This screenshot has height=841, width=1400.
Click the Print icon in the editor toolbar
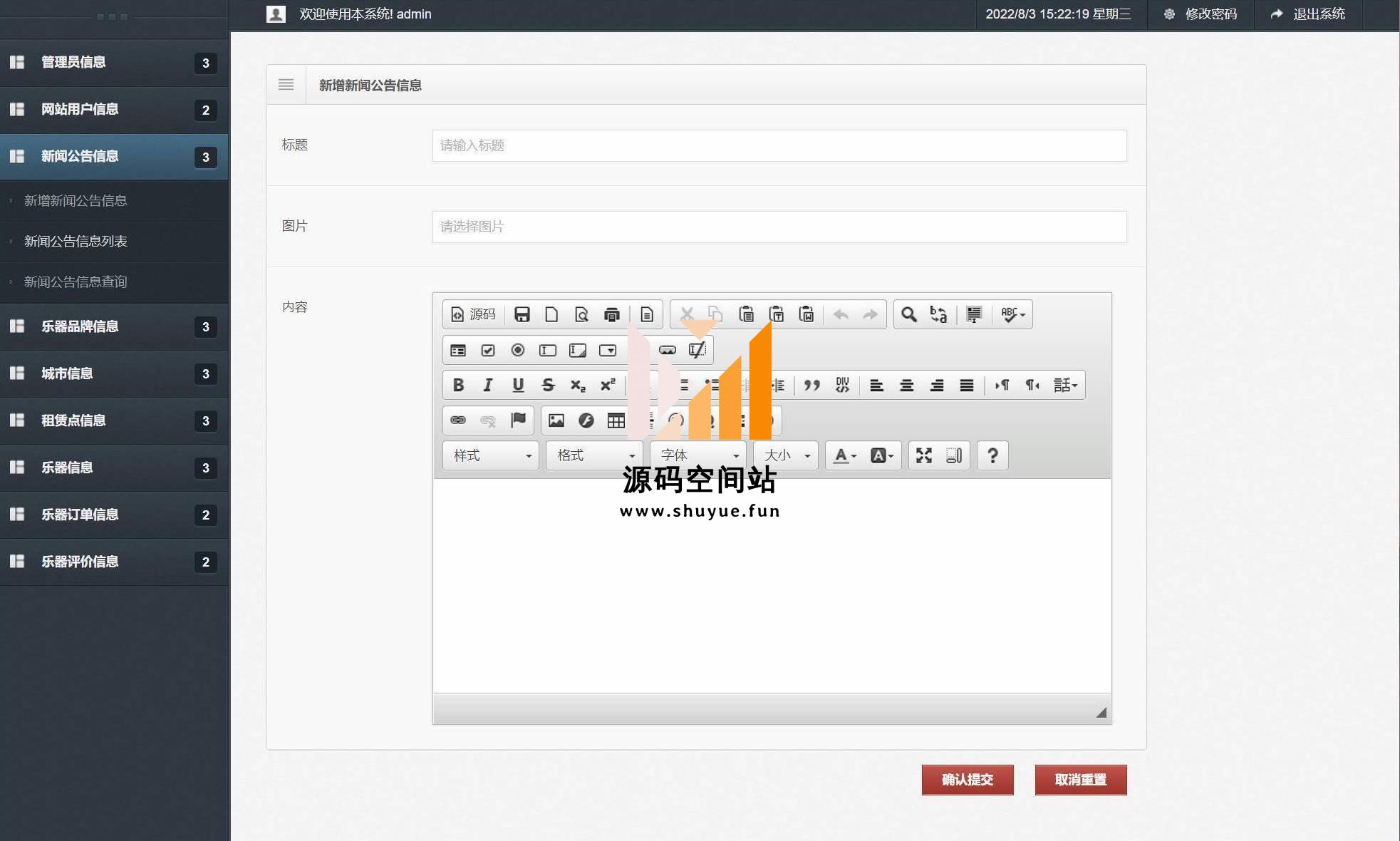(611, 314)
